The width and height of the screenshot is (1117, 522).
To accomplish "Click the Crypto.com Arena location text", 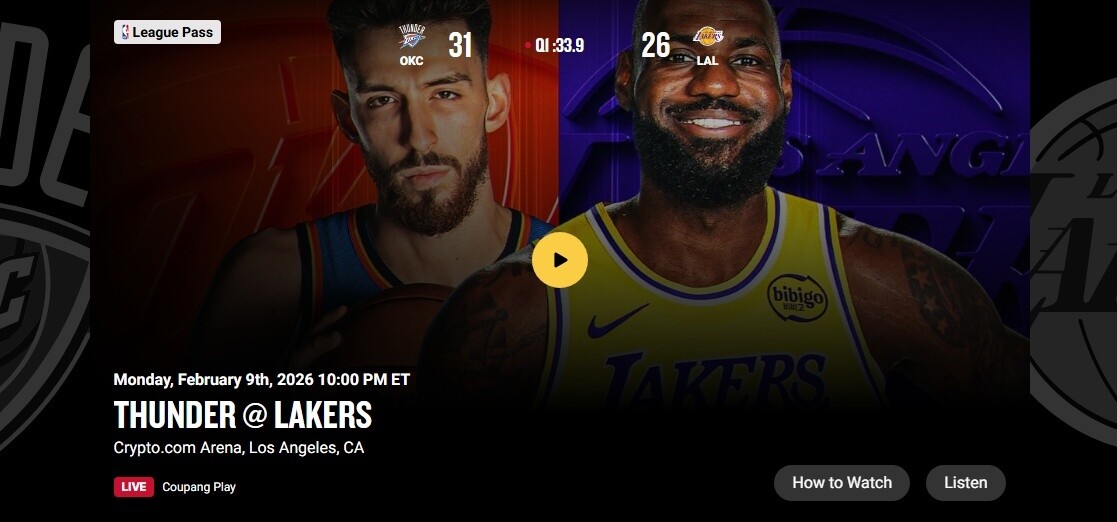I will click(239, 448).
